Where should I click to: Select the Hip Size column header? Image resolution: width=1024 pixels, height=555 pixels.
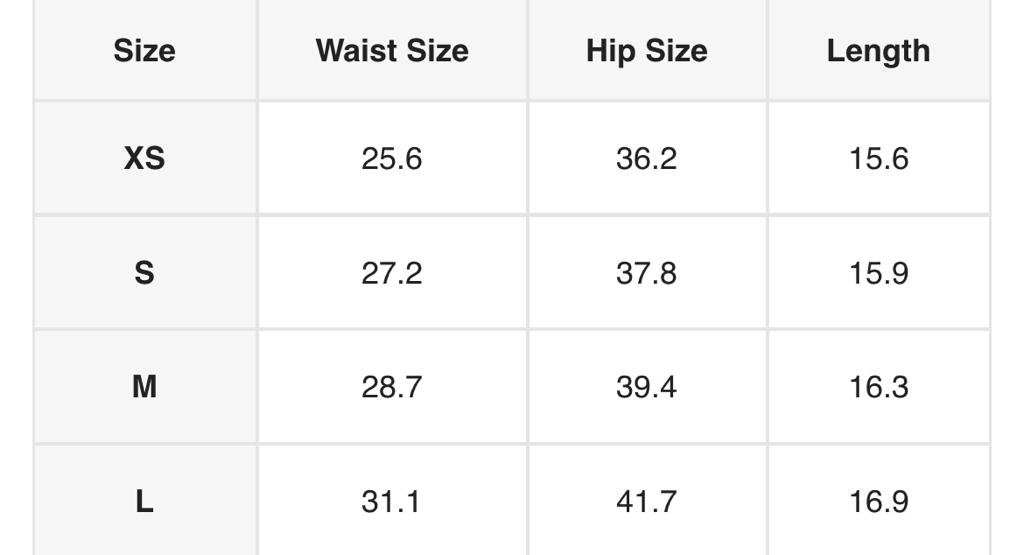pyautogui.click(x=646, y=51)
